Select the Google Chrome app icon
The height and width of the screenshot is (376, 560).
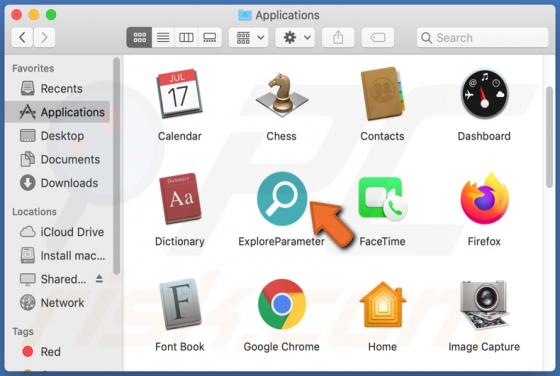point(282,304)
